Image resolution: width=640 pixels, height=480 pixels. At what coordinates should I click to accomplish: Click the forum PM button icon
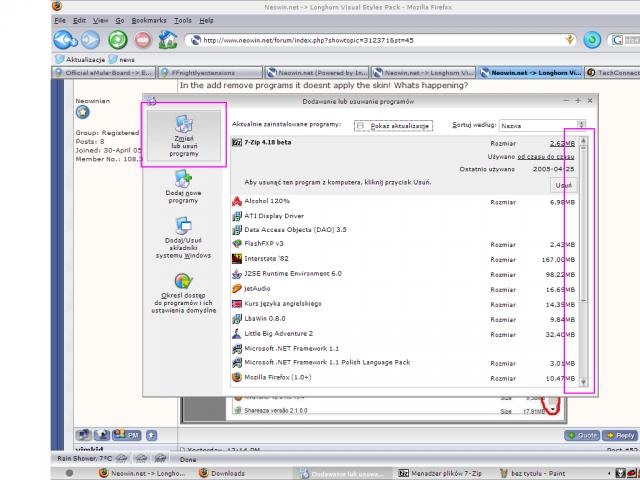pos(127,435)
